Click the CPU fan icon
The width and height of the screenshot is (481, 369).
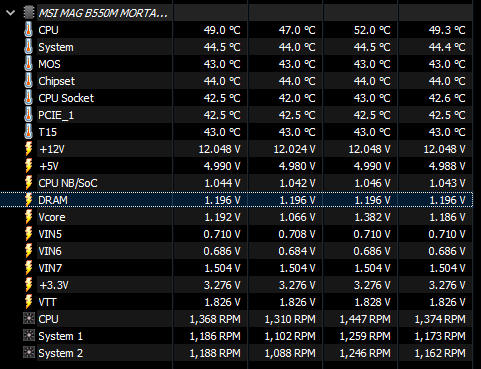[29, 319]
